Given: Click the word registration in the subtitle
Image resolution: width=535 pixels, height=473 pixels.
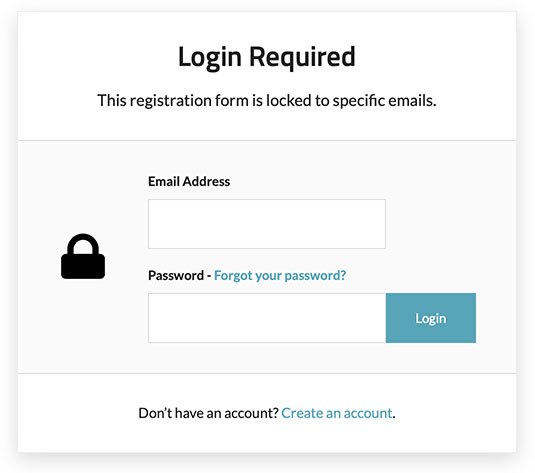Looking at the screenshot, I should (171, 101).
